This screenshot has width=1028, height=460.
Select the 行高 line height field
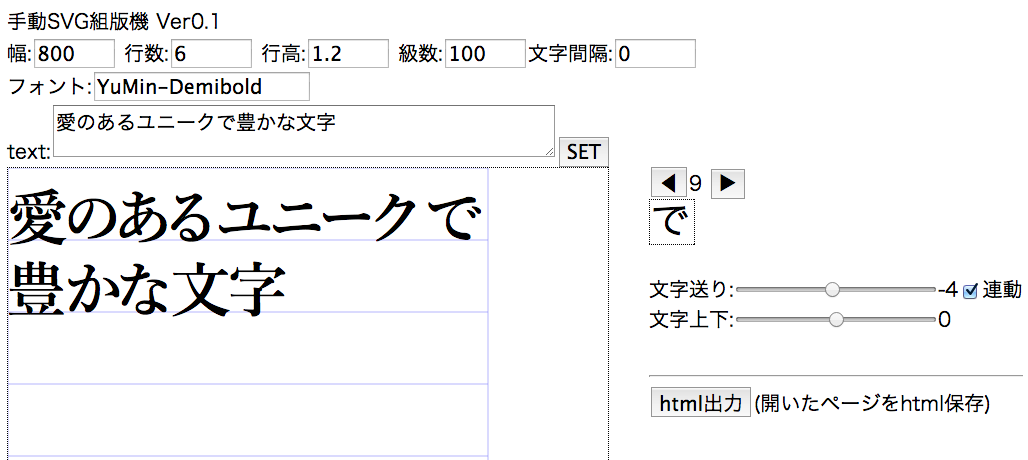(x=348, y=54)
